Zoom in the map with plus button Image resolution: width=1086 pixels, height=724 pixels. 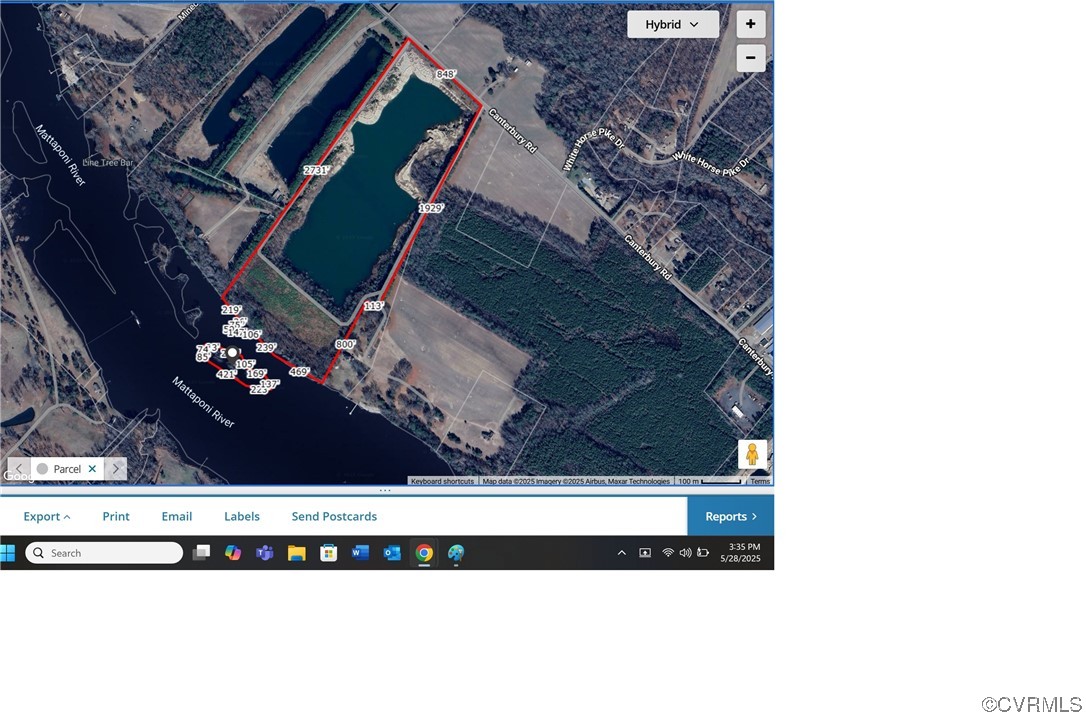coord(750,24)
